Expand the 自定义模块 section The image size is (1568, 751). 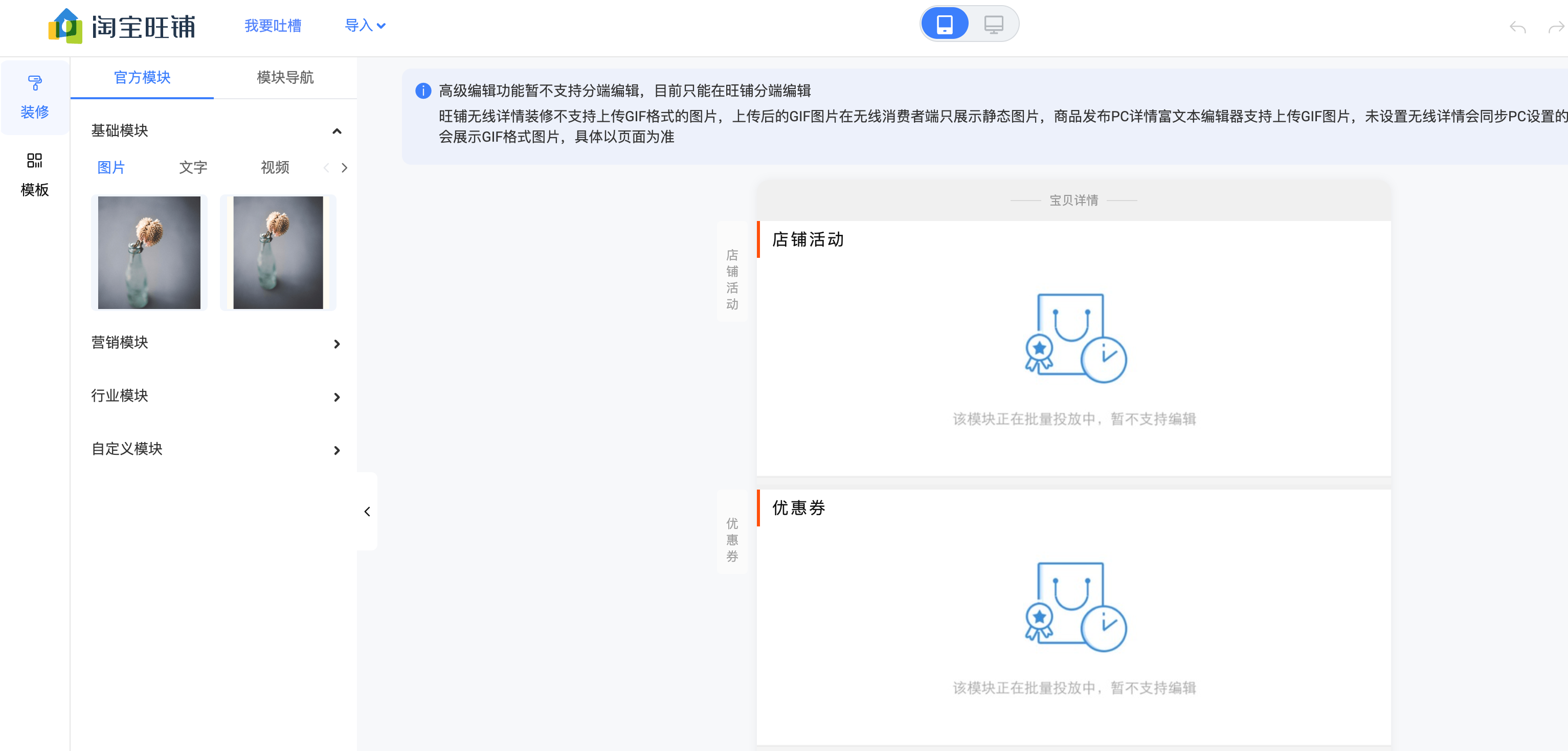[216, 450]
